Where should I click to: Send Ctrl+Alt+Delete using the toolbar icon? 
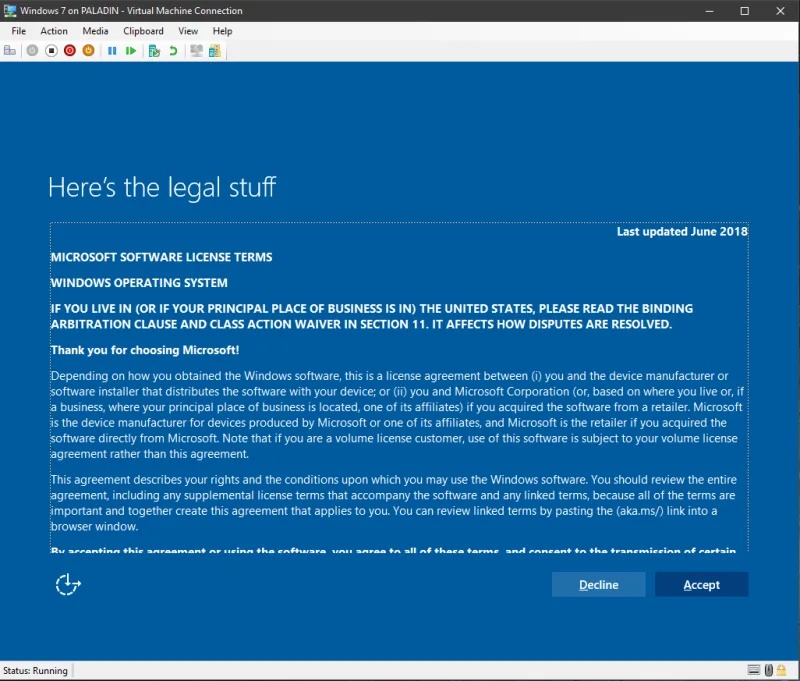10,51
